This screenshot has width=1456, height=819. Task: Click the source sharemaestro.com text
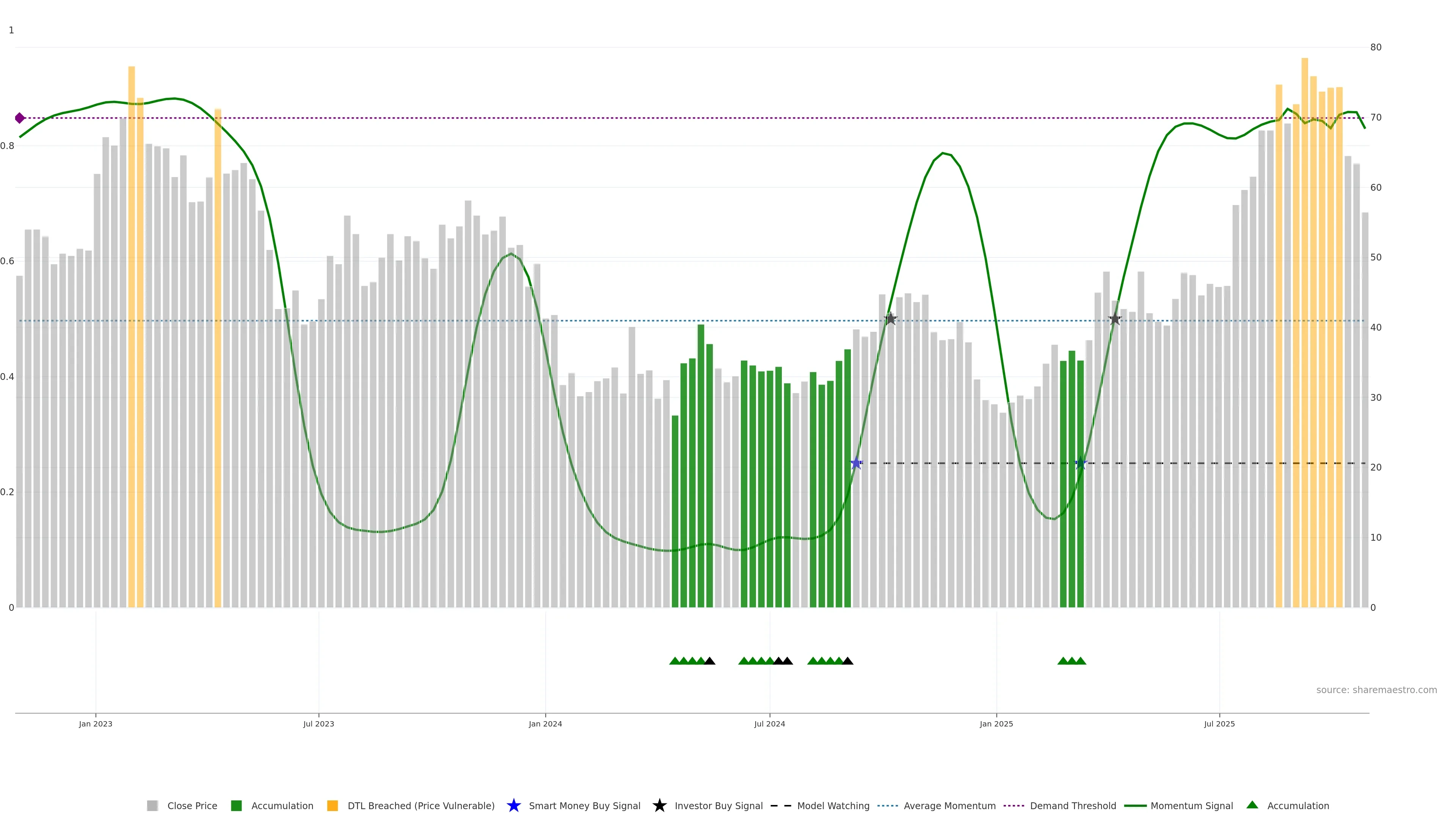[1376, 690]
